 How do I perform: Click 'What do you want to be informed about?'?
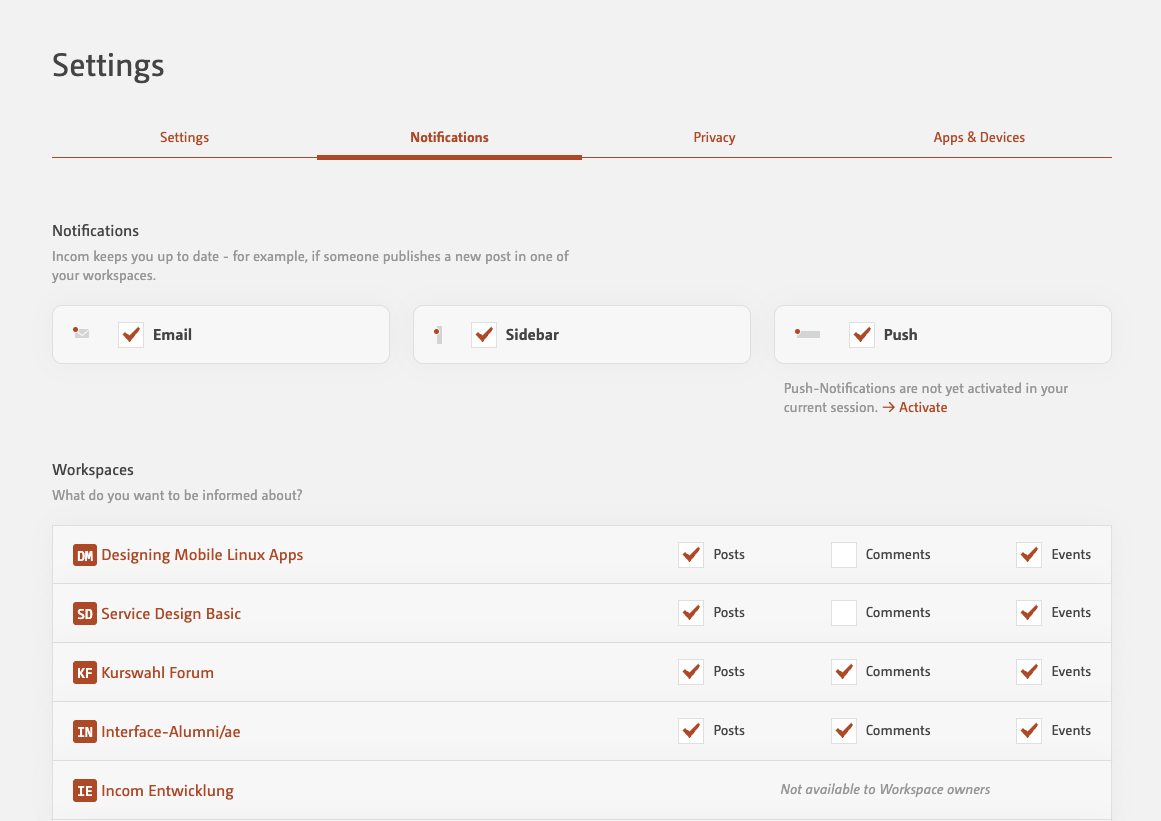tap(177, 495)
